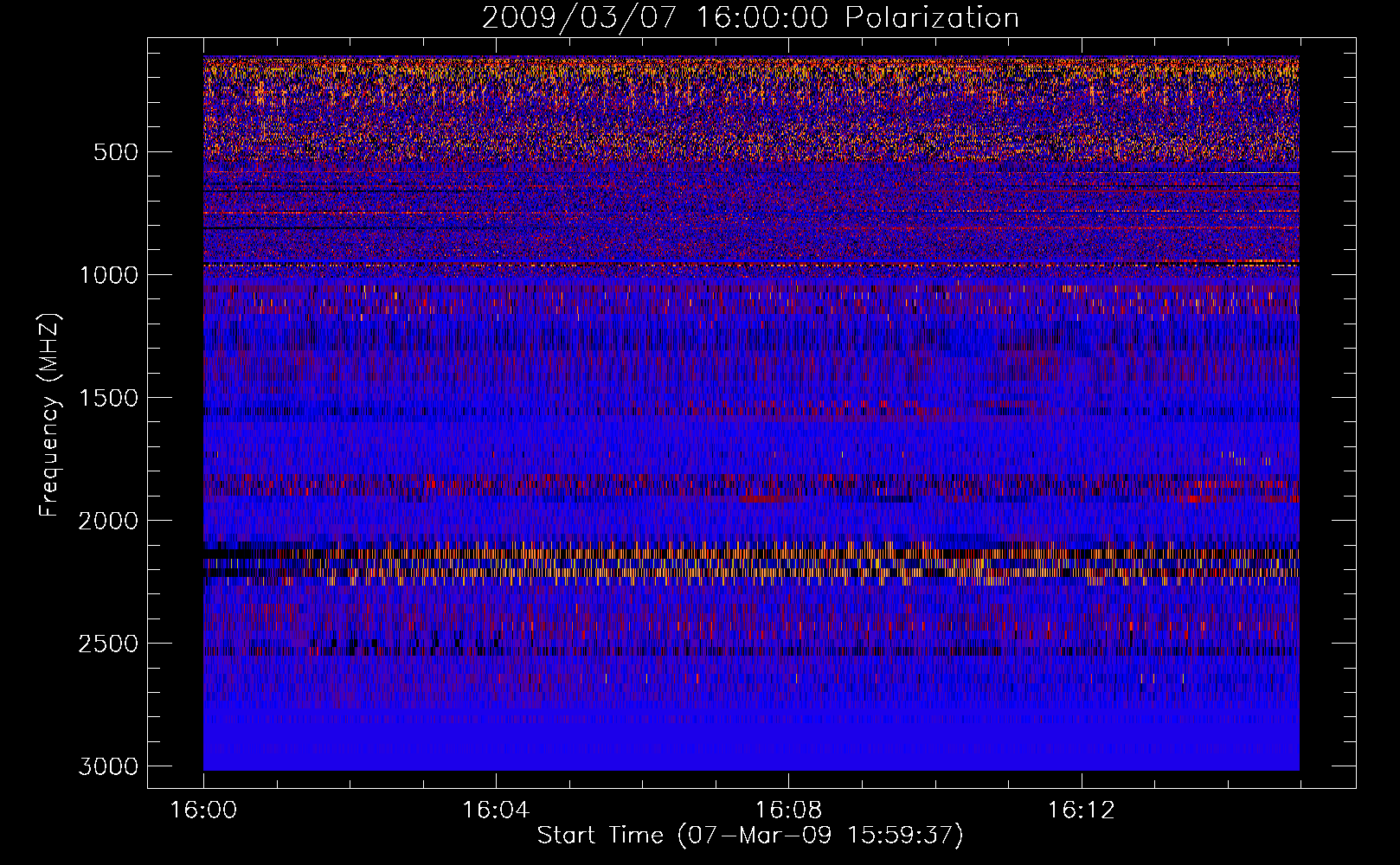Click the '16:00' time tick label
Screen dimensions: 1400x865
(x=203, y=811)
